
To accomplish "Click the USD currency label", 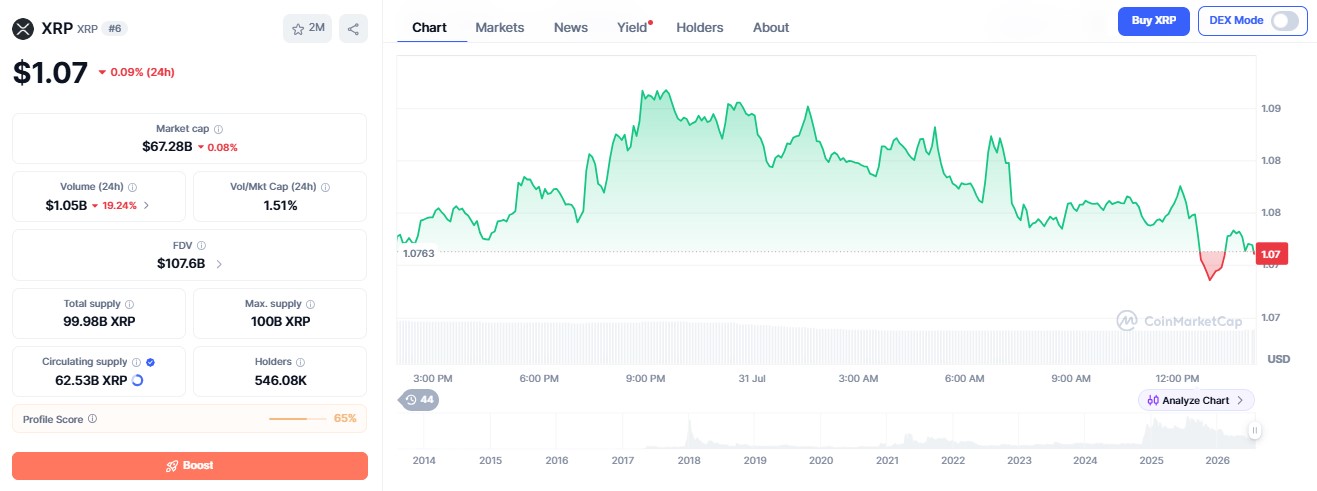I will (x=1278, y=358).
